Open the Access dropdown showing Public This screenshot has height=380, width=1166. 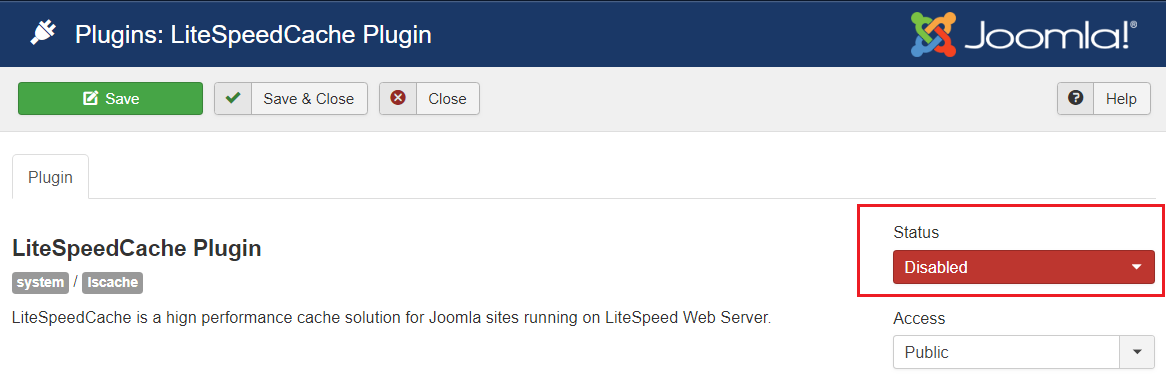click(1023, 352)
